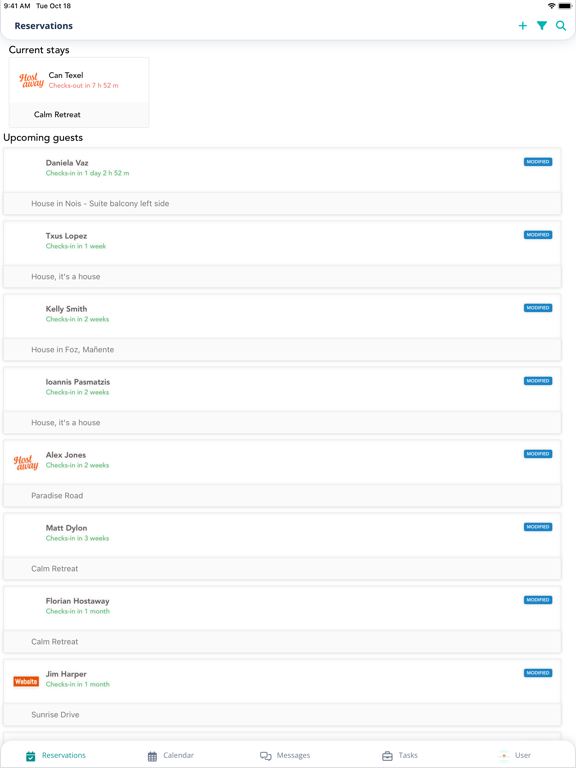Viewport: 576px width, 768px height.
Task: Click 'Calm Retreat' under Matt Dylon
Action: pyautogui.click(x=54, y=568)
